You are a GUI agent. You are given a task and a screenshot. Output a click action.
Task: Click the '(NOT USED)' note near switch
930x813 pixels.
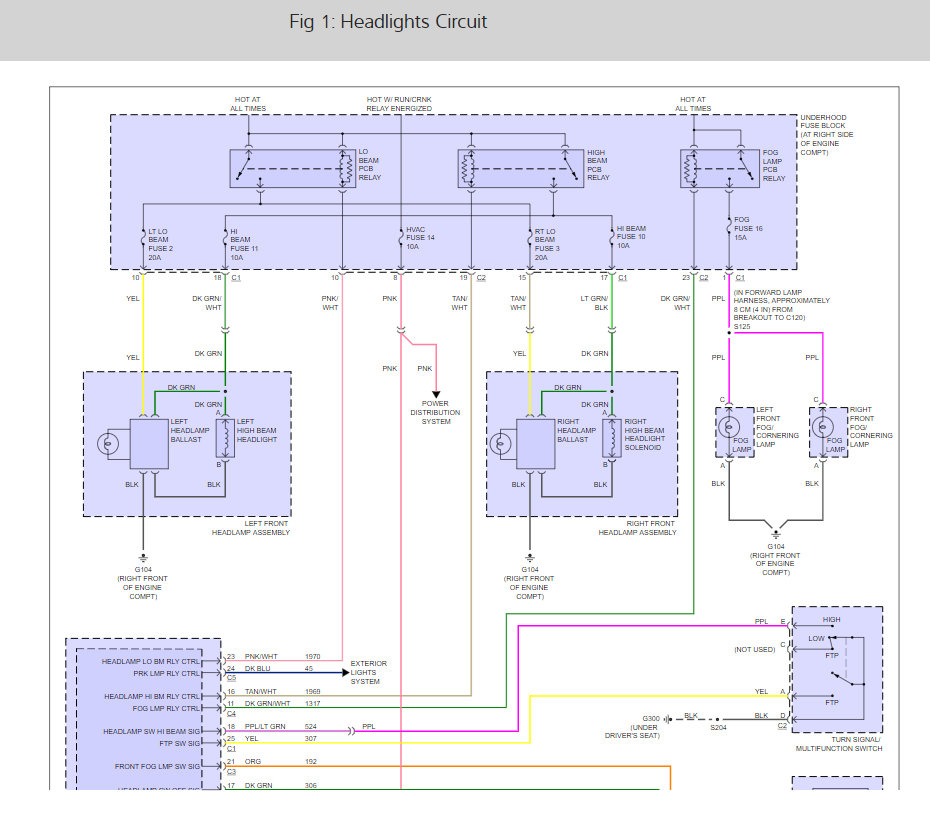pos(754,649)
